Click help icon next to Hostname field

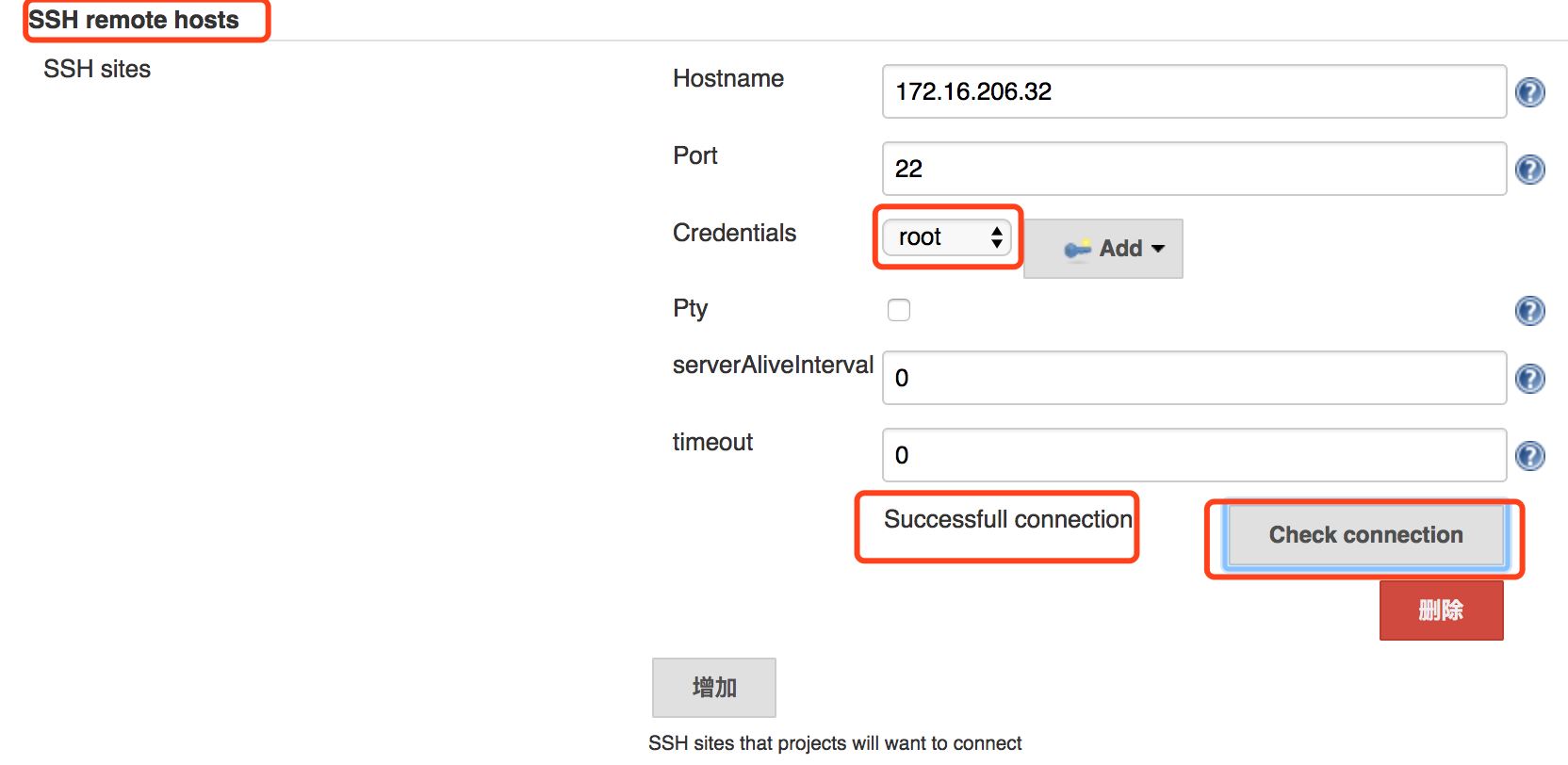tap(1529, 92)
